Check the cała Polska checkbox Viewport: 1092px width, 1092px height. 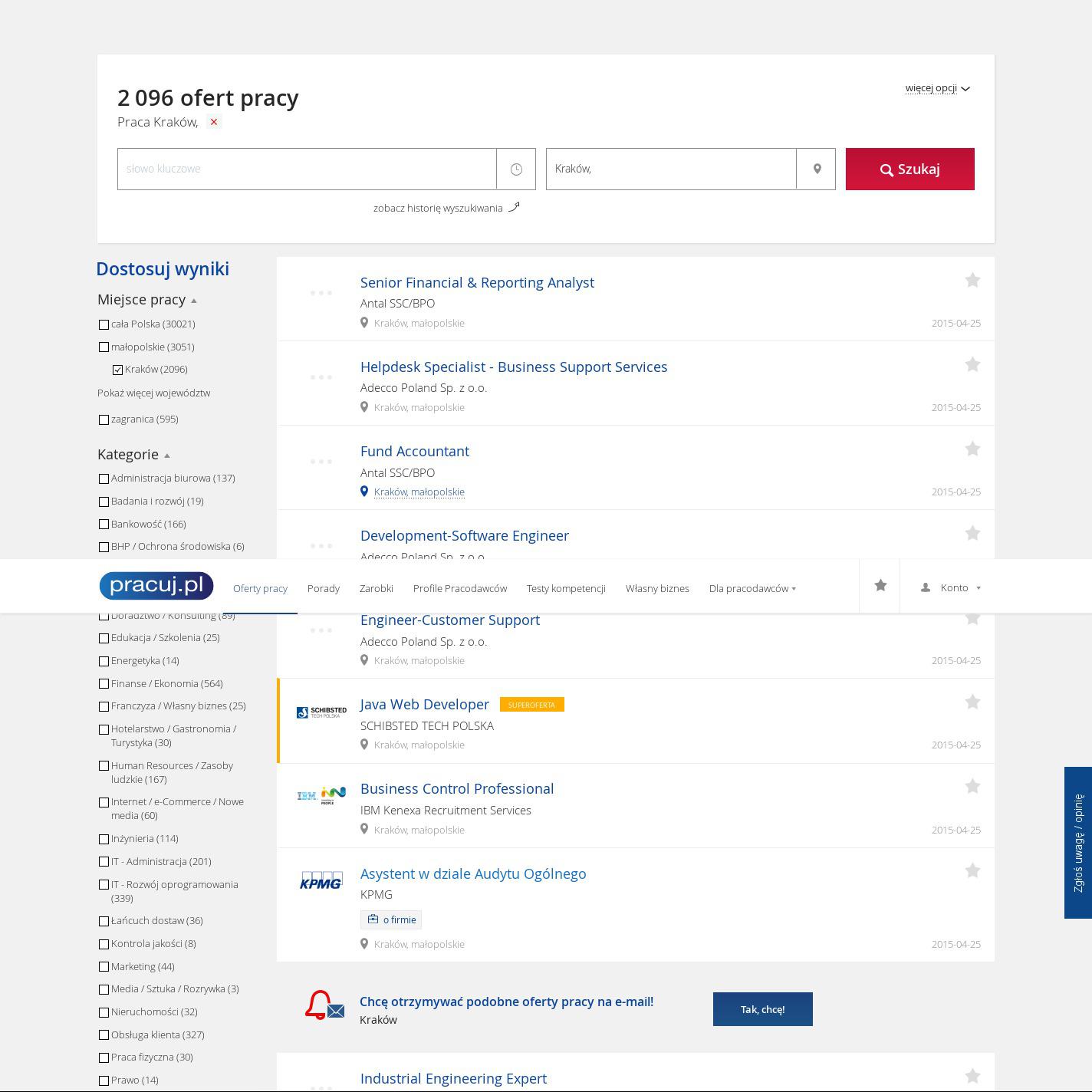click(x=104, y=324)
